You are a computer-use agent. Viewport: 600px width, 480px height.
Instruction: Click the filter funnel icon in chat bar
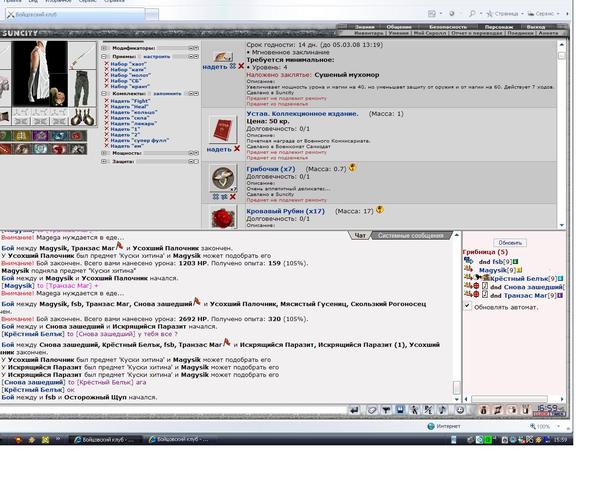coord(386,410)
